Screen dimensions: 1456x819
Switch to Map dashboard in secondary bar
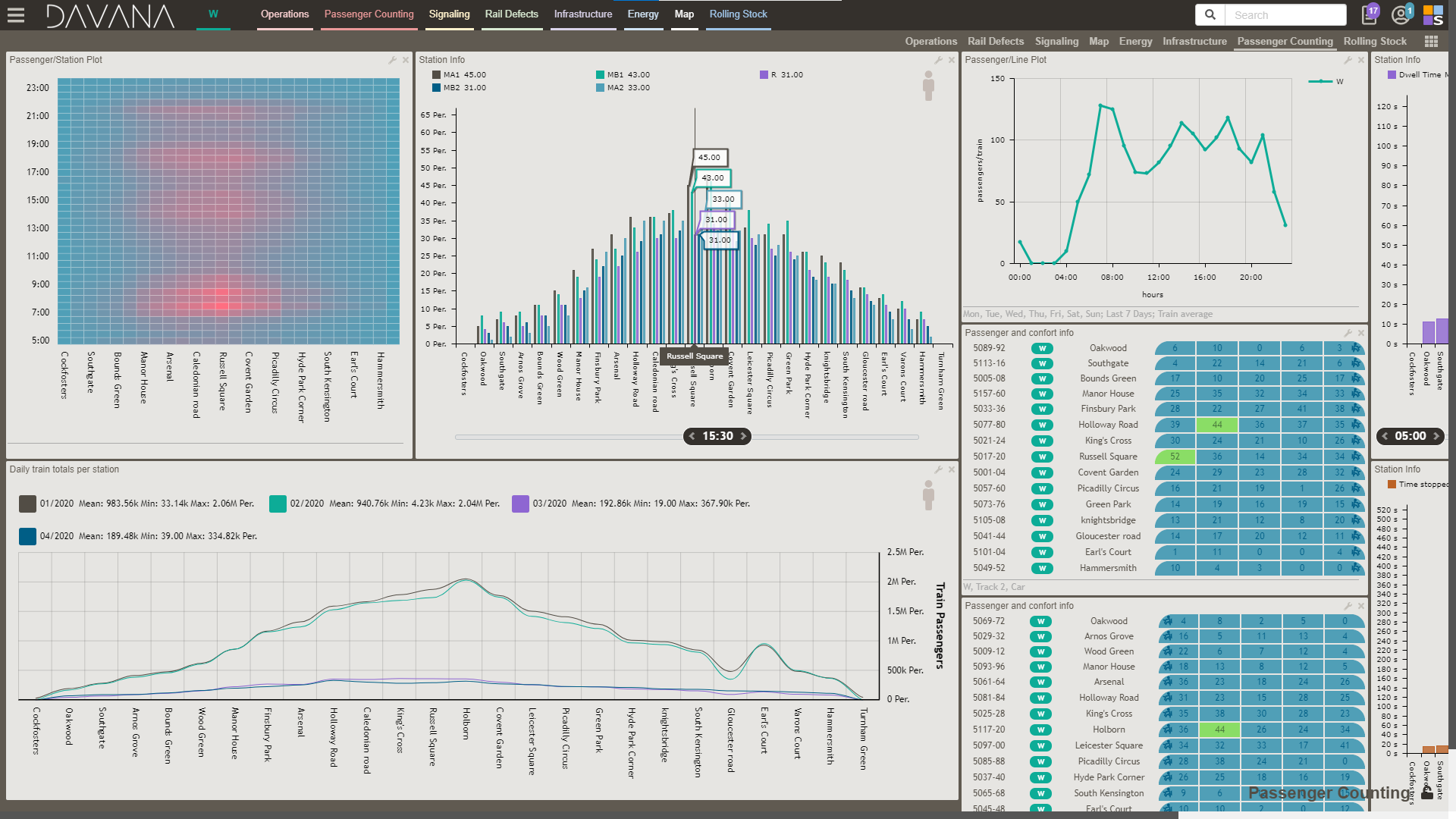[x=1098, y=42]
